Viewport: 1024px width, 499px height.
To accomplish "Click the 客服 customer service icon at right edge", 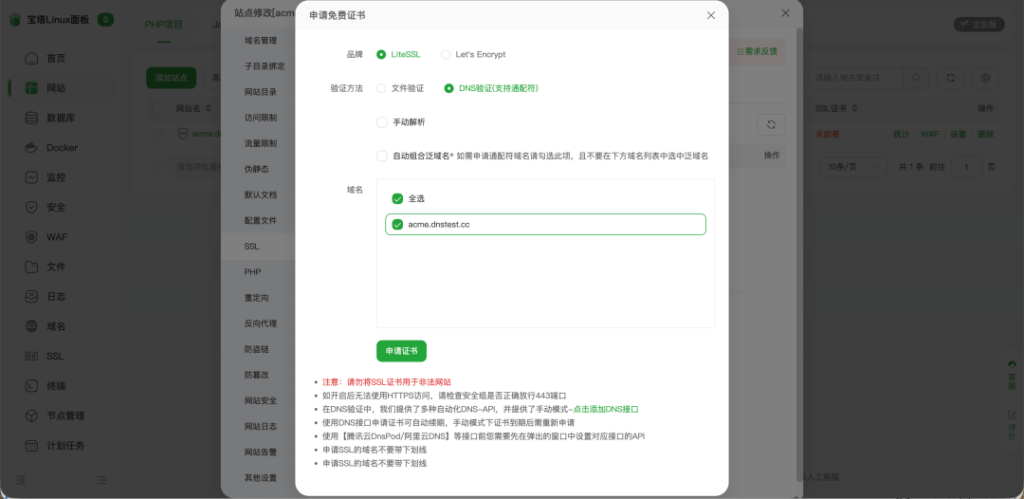I will tap(1012, 364).
